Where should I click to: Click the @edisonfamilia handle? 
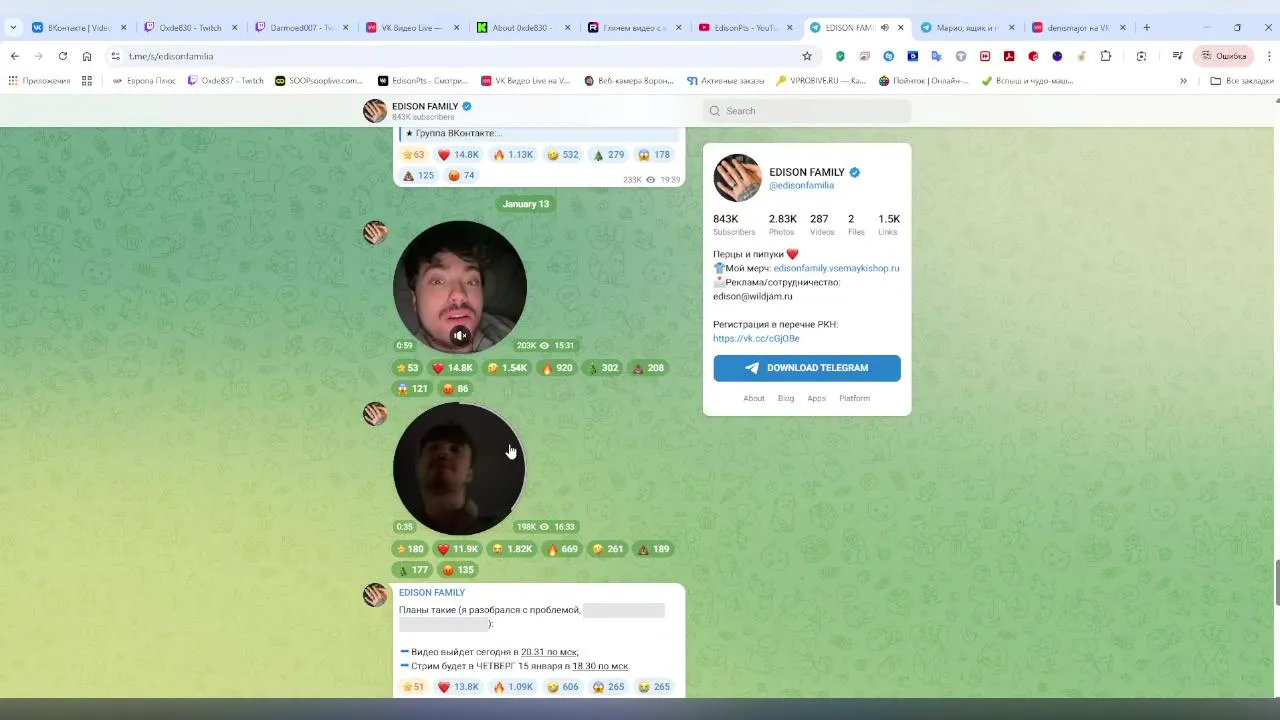pyautogui.click(x=801, y=185)
